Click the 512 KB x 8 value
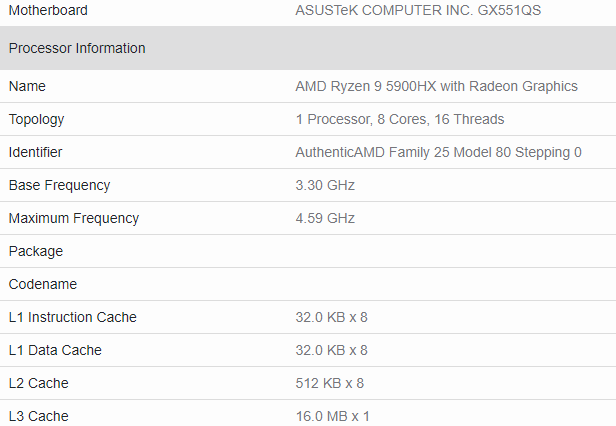The height and width of the screenshot is (426, 616). tap(330, 383)
